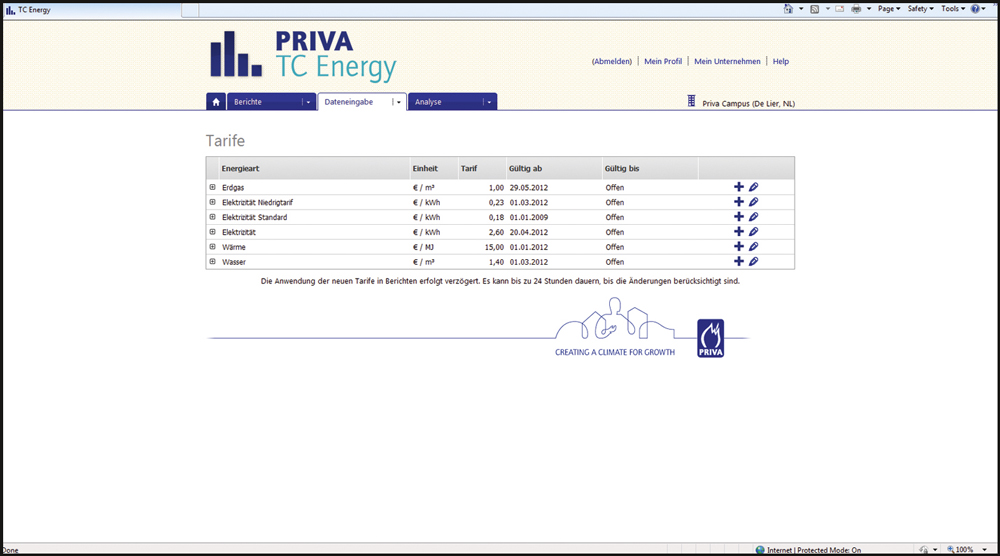Add a new tariff for Erdgas
Screen dimensions: 1000x556
point(739,187)
